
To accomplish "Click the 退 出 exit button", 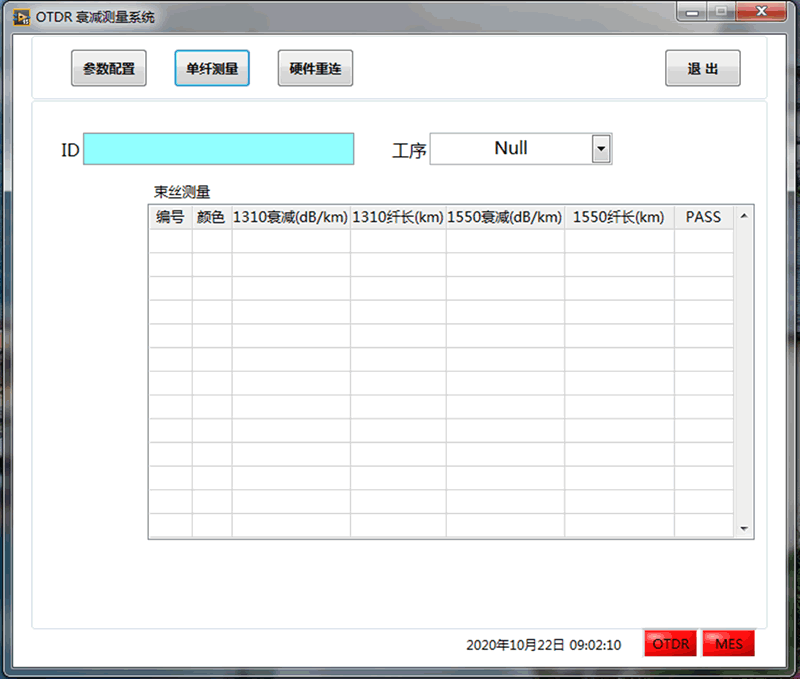I will 703,68.
